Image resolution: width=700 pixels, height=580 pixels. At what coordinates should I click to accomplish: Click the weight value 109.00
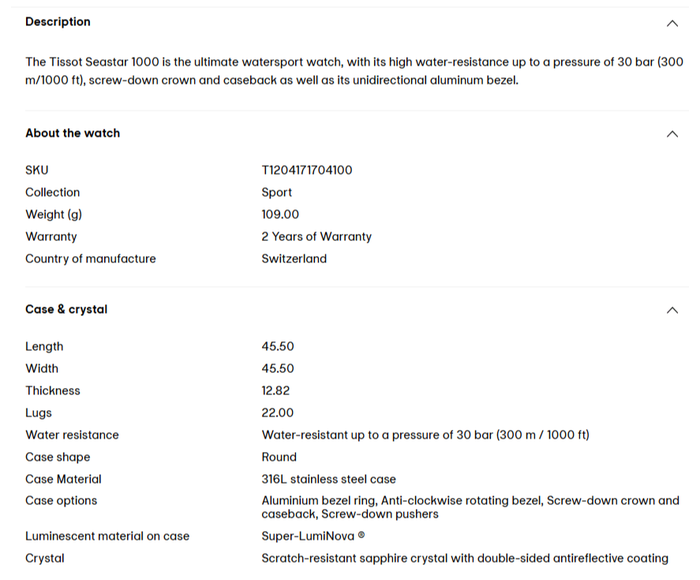(280, 214)
